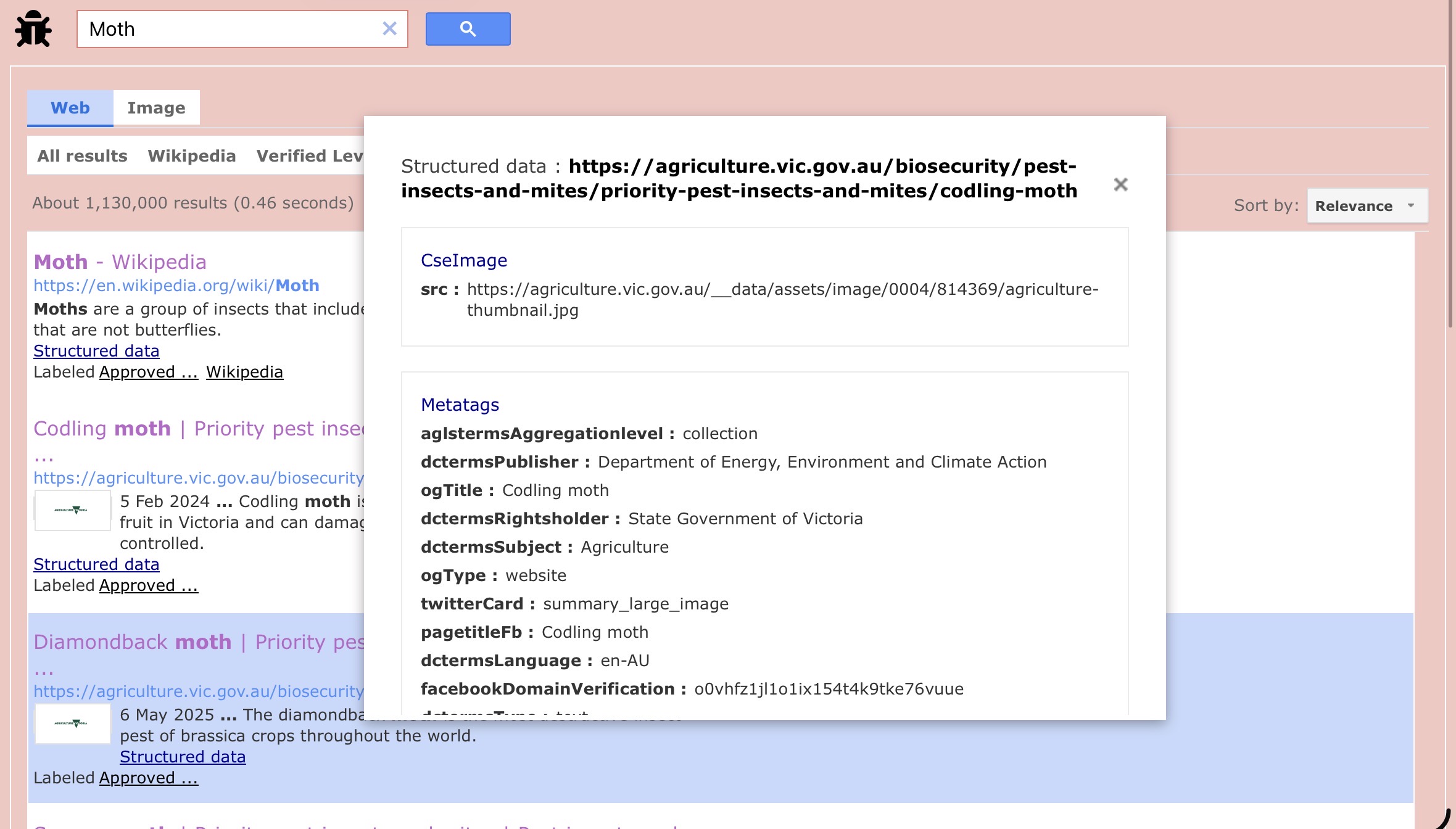This screenshot has height=829, width=1456.
Task: Click into the Moth search field
Action: click(228, 29)
